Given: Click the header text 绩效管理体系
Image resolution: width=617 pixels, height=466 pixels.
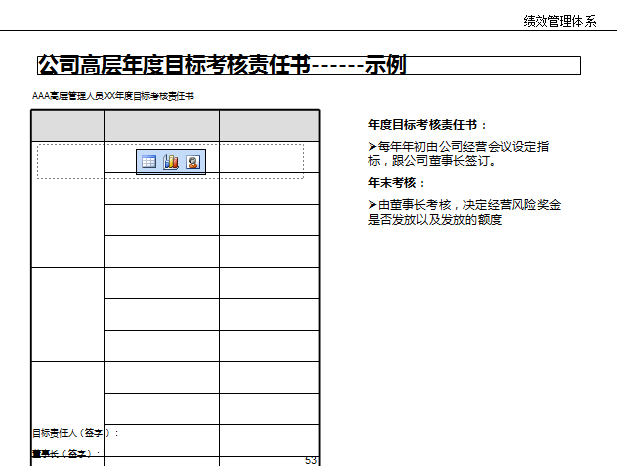Looking at the screenshot, I should [x=560, y=21].
